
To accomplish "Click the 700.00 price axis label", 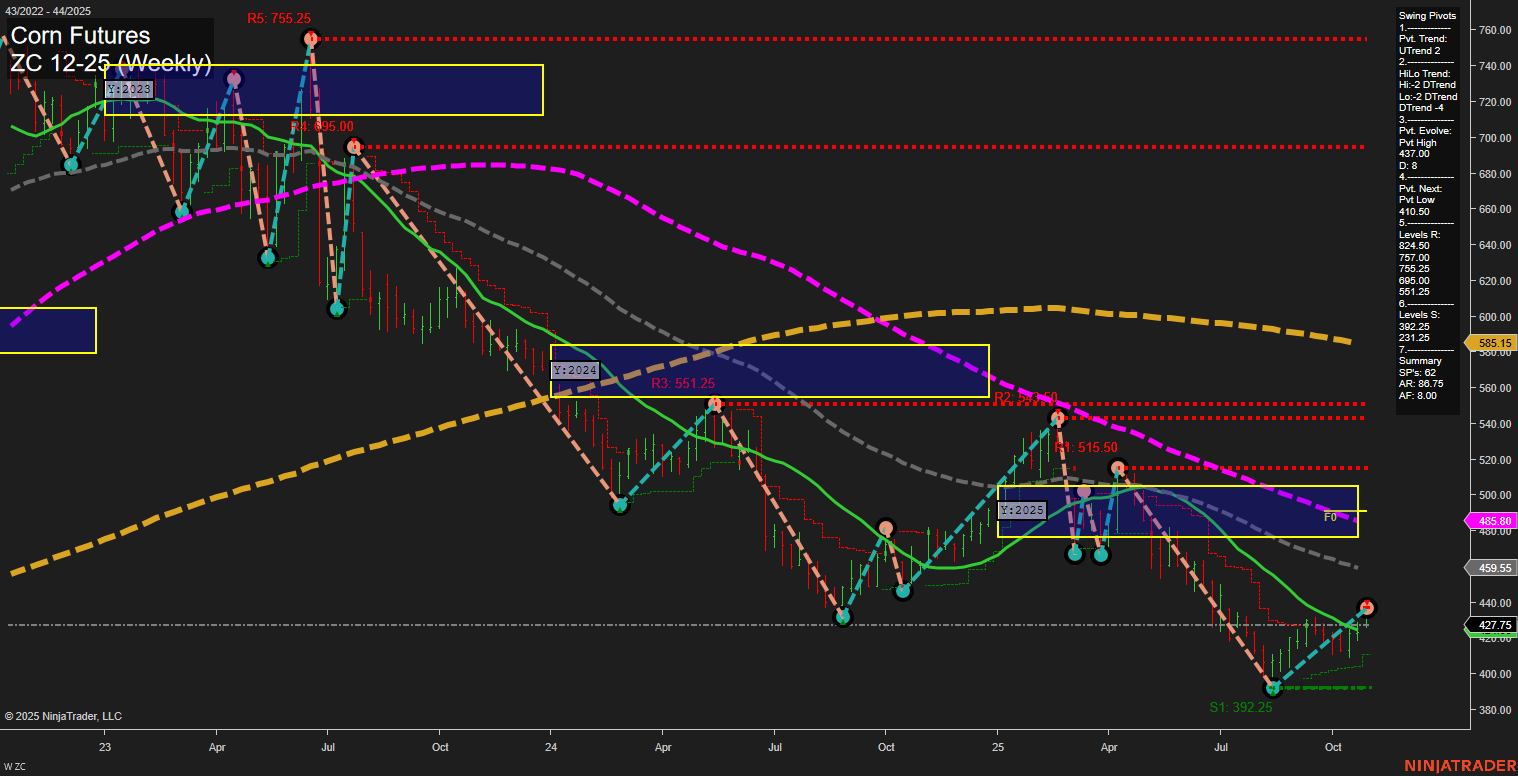I will coord(1494,138).
